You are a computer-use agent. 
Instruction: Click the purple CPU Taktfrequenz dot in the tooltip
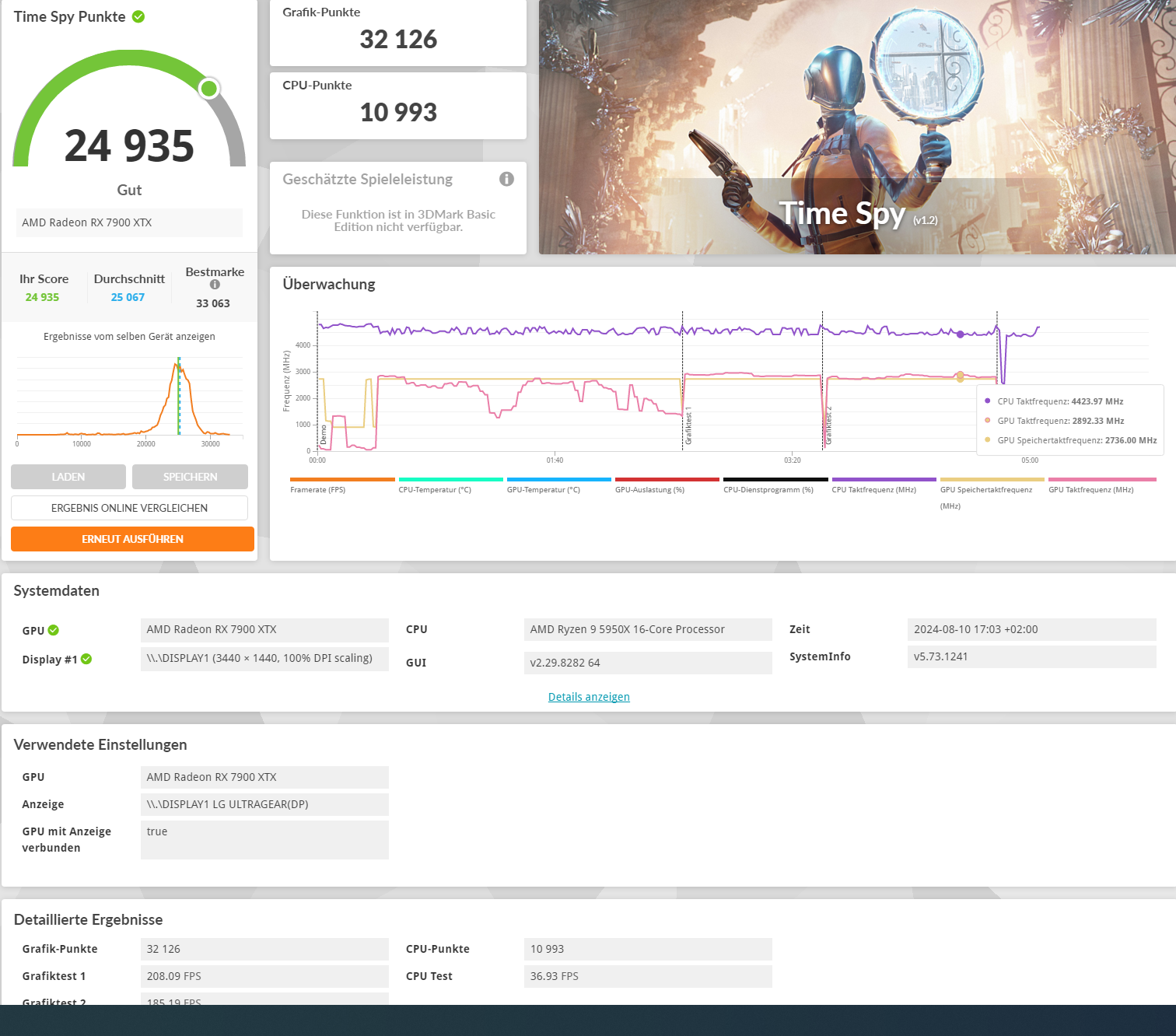coord(988,401)
